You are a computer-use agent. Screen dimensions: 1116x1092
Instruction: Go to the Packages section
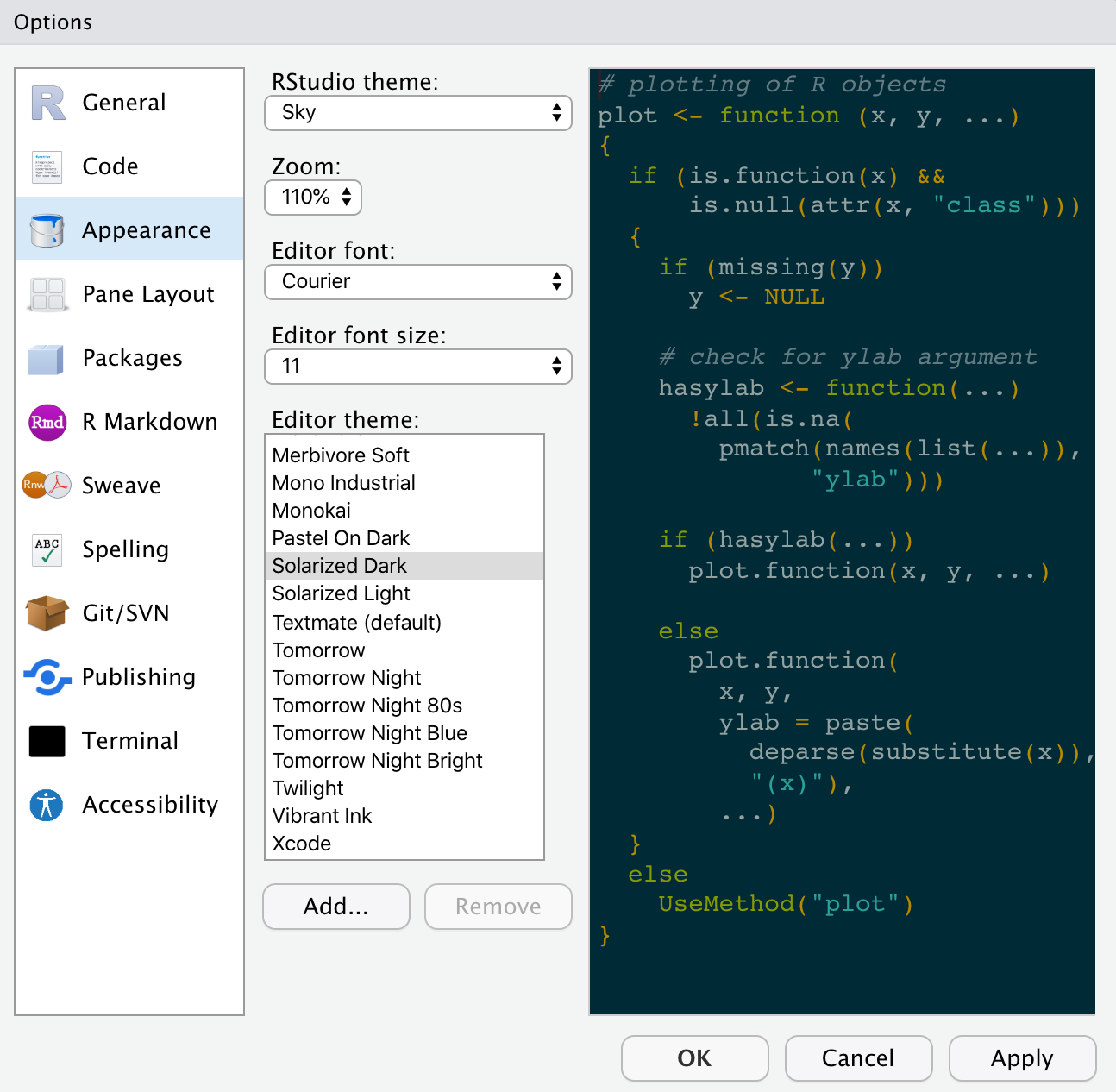tap(129, 358)
